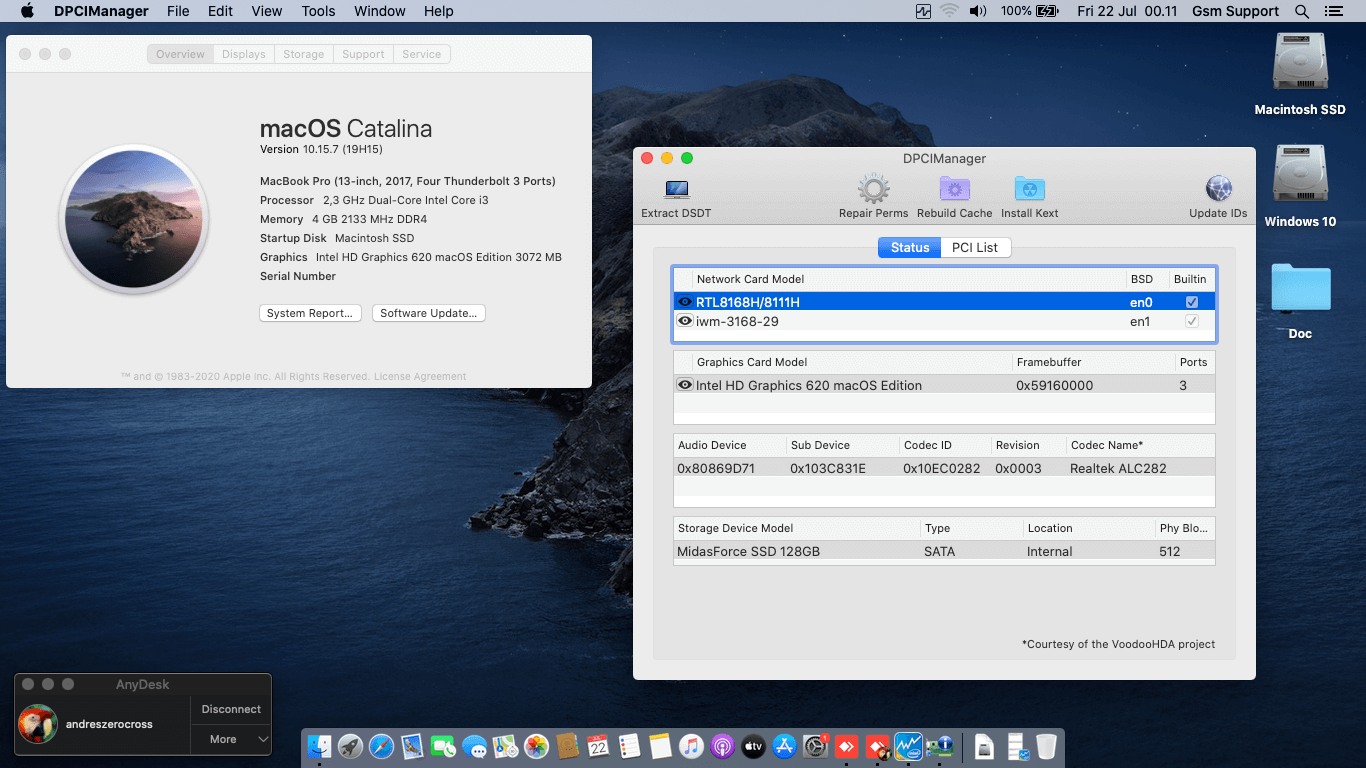Disconnect the AnyDesk session
1366x768 pixels.
pos(231,709)
